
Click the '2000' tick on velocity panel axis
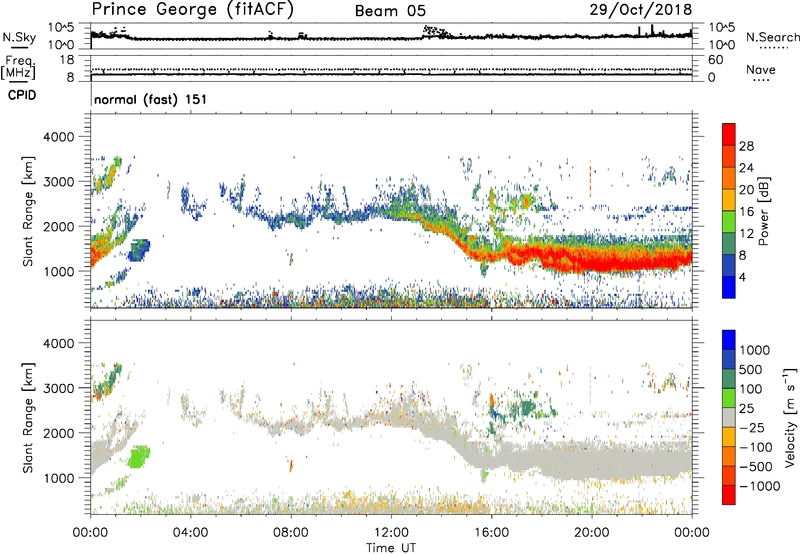pos(58,433)
